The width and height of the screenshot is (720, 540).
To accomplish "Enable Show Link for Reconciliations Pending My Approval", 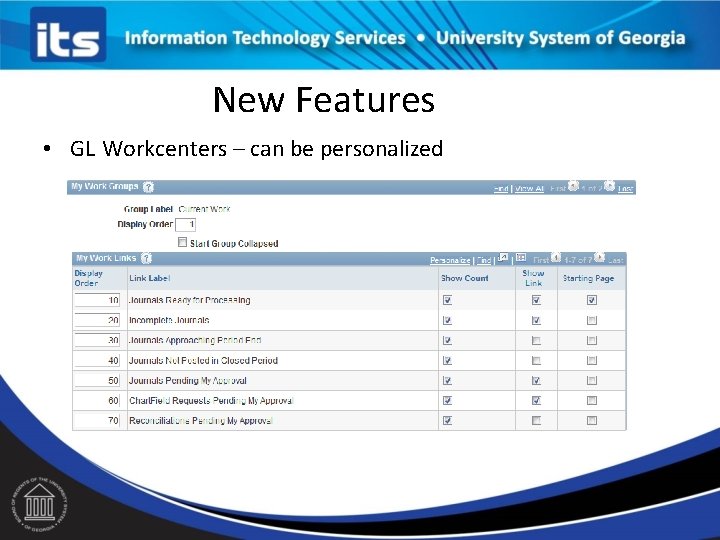I will [x=536, y=420].
